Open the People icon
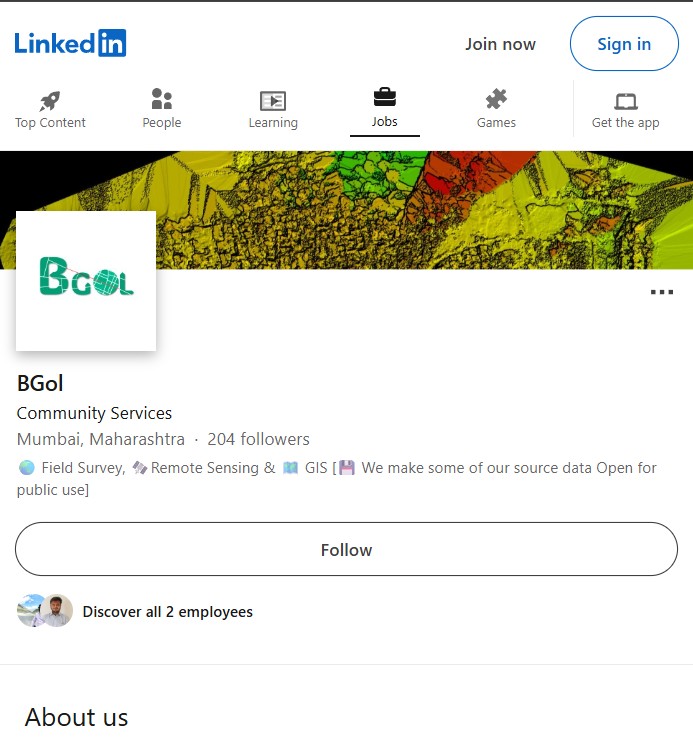The width and height of the screenshot is (693, 740). tap(161, 99)
